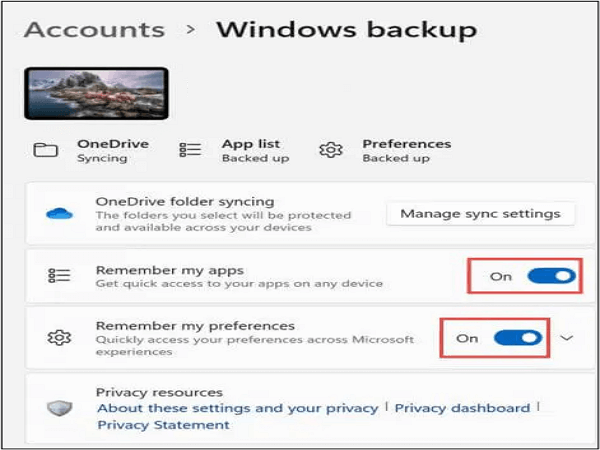The width and height of the screenshot is (600, 450).
Task: Click the breadcrumb chevron after Accounts
Action: tap(191, 30)
